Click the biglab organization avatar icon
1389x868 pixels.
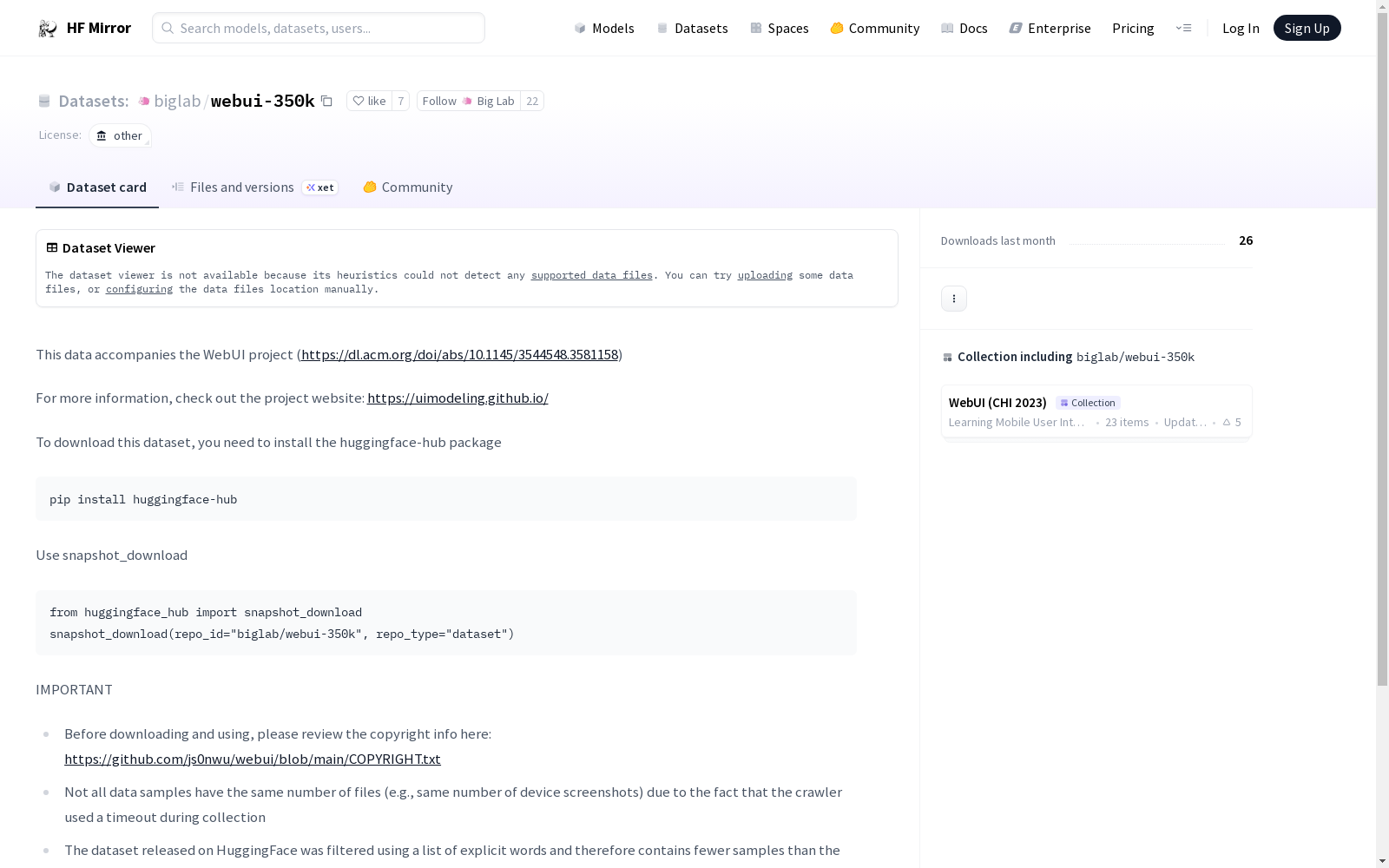pyautogui.click(x=144, y=102)
